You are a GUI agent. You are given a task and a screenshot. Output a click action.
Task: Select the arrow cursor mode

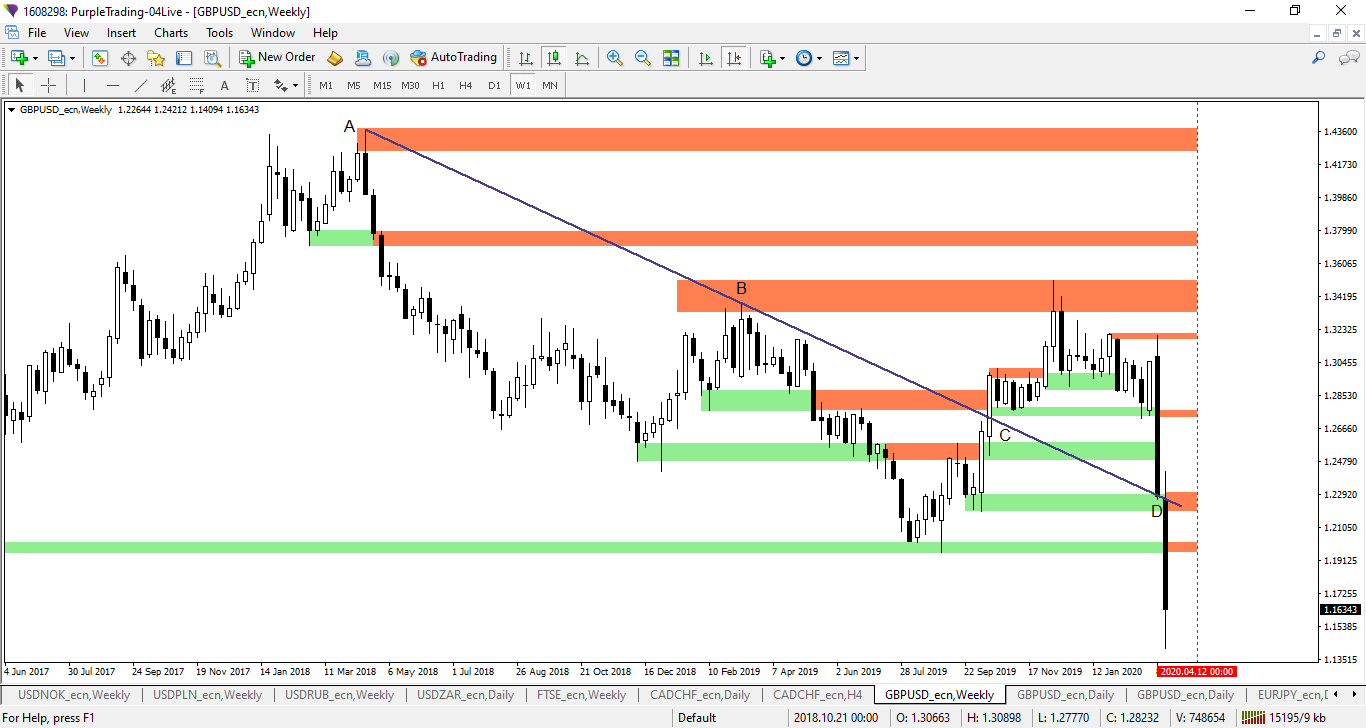pos(20,85)
